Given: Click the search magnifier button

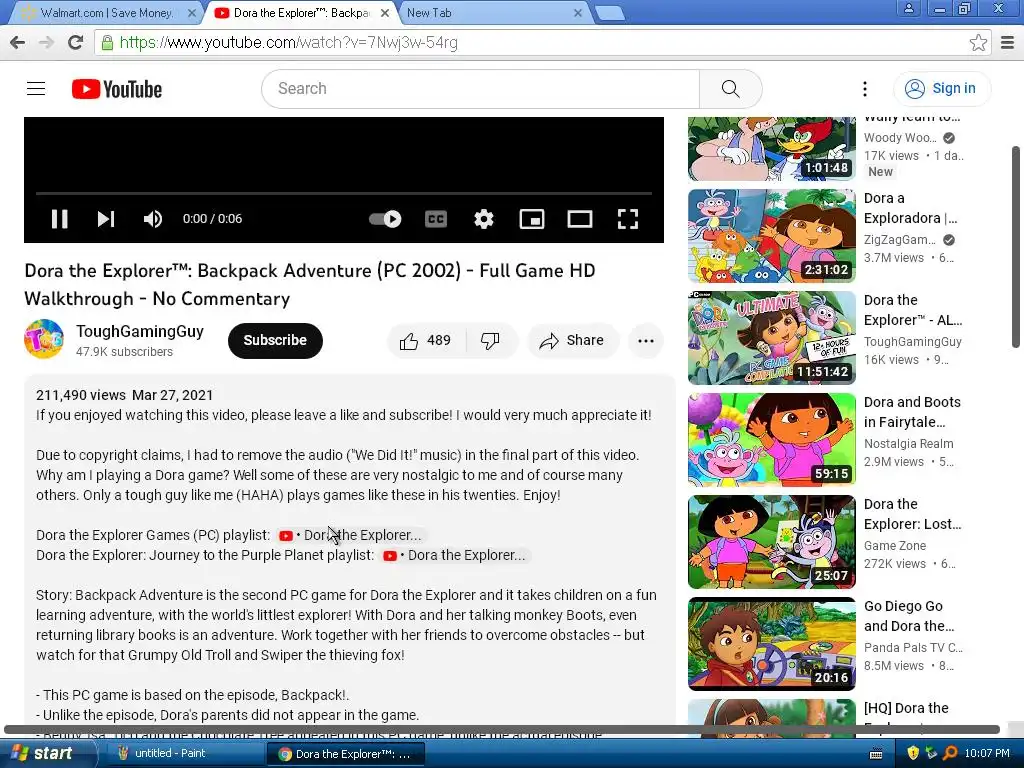Looking at the screenshot, I should [x=731, y=89].
